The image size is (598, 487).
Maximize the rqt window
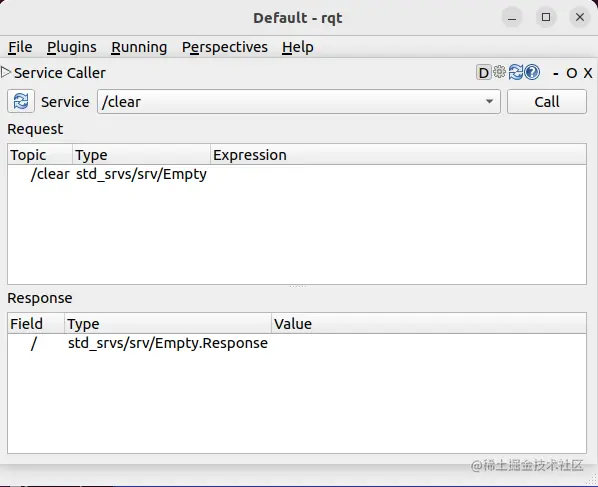tap(546, 18)
